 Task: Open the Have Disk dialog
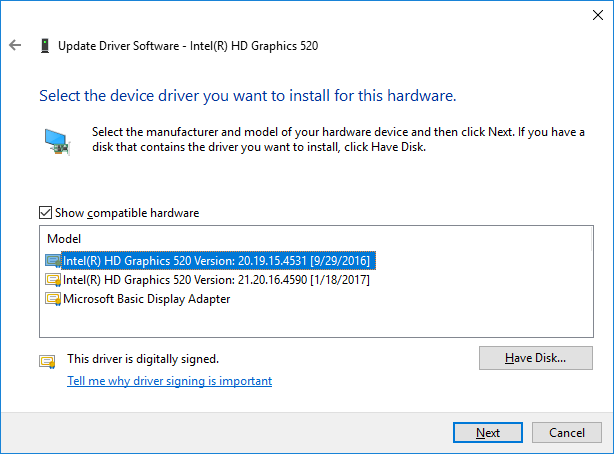pos(535,358)
